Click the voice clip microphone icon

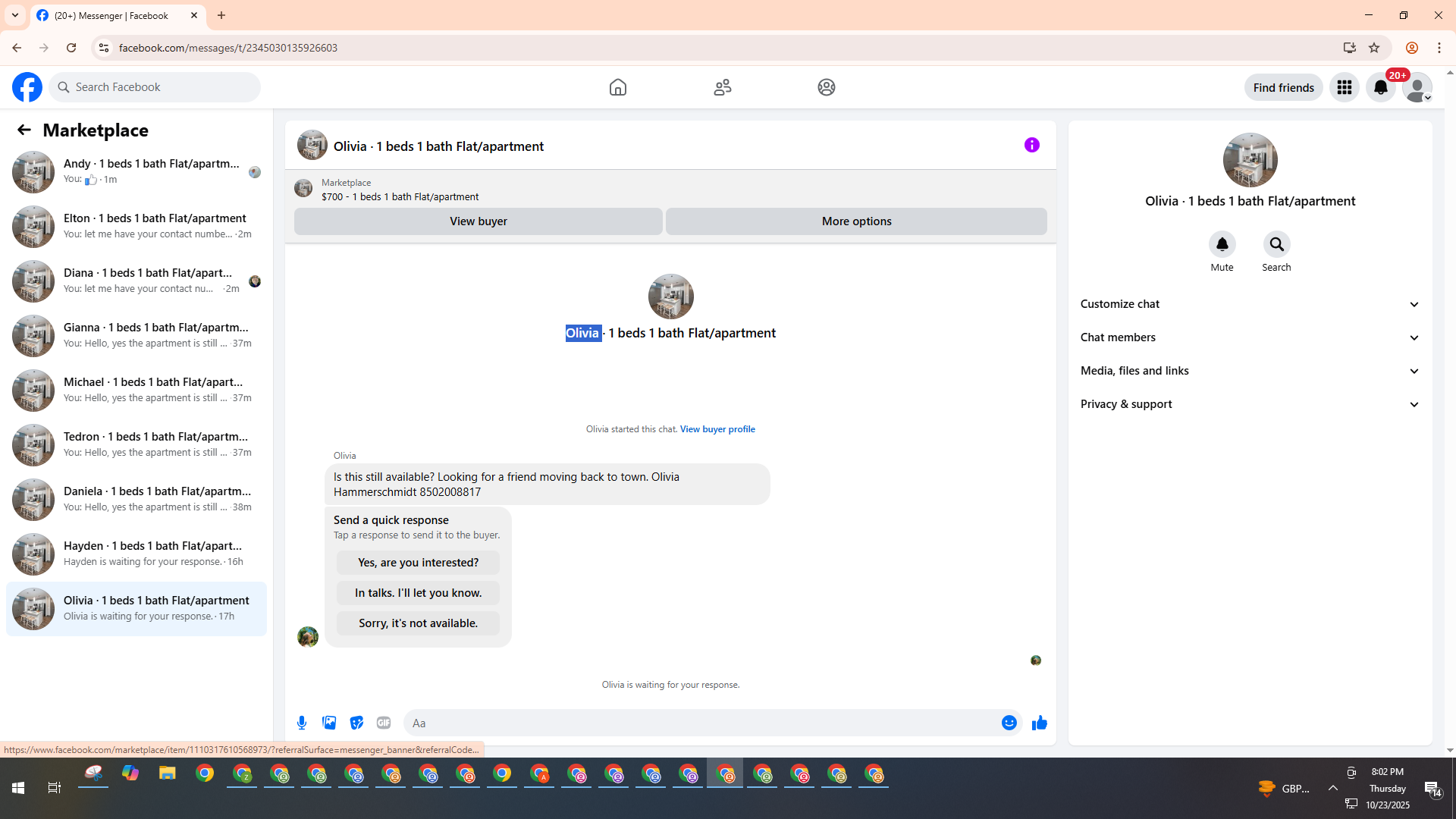coord(302,723)
